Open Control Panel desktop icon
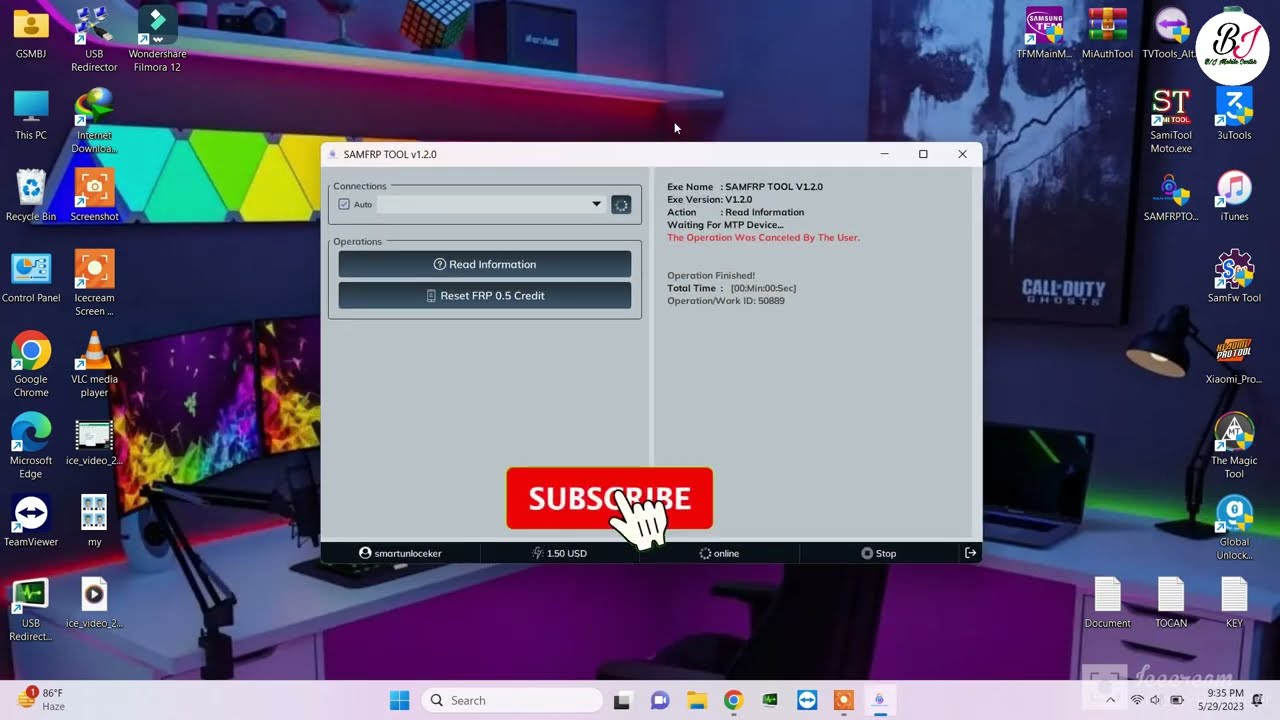The image size is (1280, 720). point(31,277)
